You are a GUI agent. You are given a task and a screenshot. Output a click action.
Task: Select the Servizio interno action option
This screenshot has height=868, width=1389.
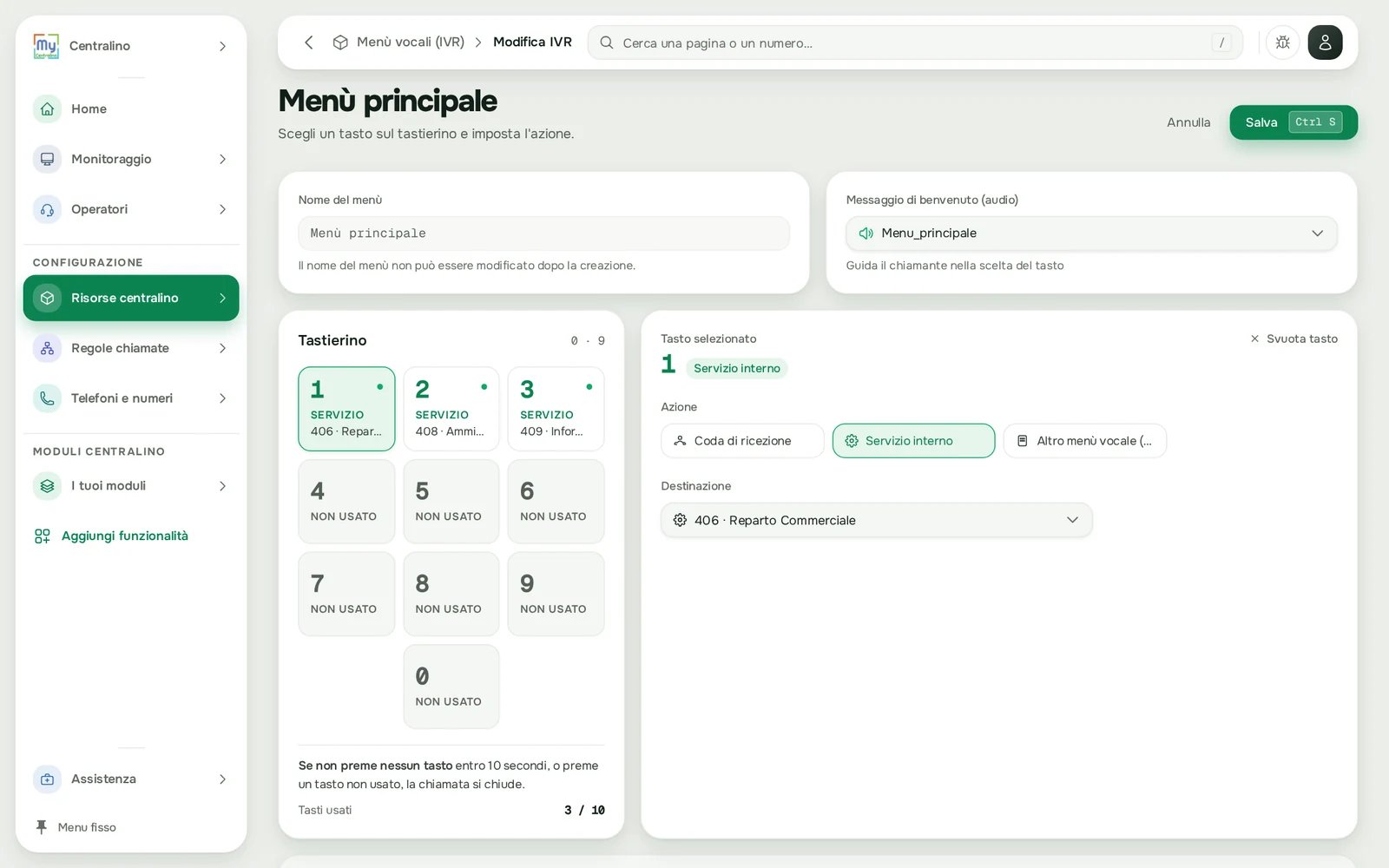point(913,441)
